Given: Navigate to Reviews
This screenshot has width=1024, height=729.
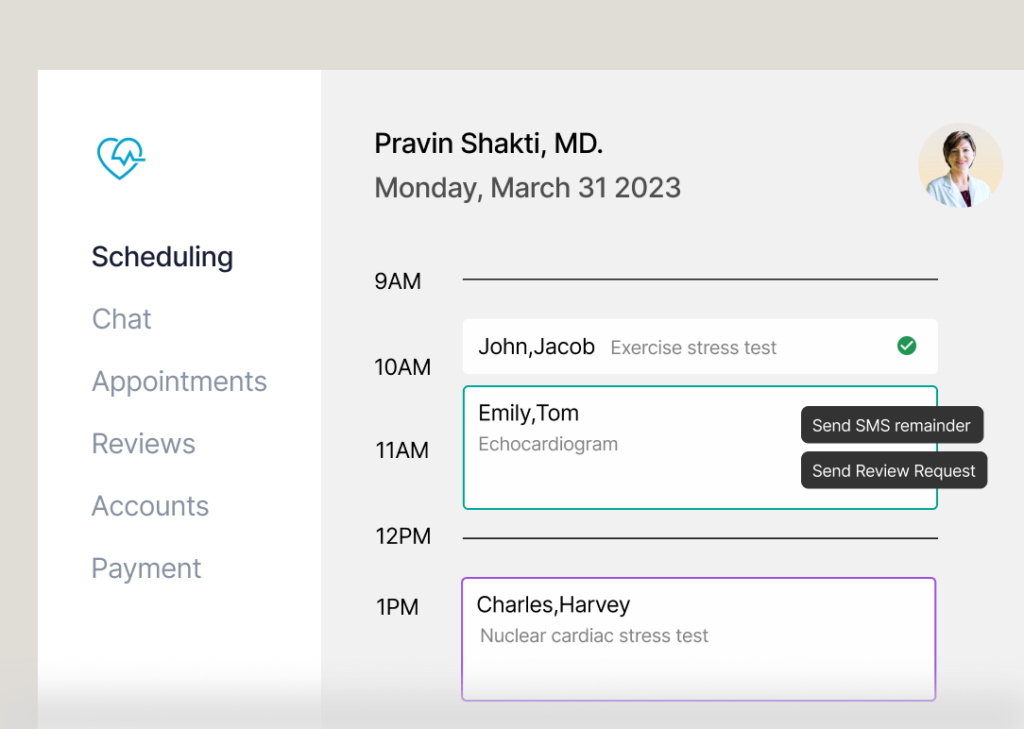Looking at the screenshot, I should [143, 443].
